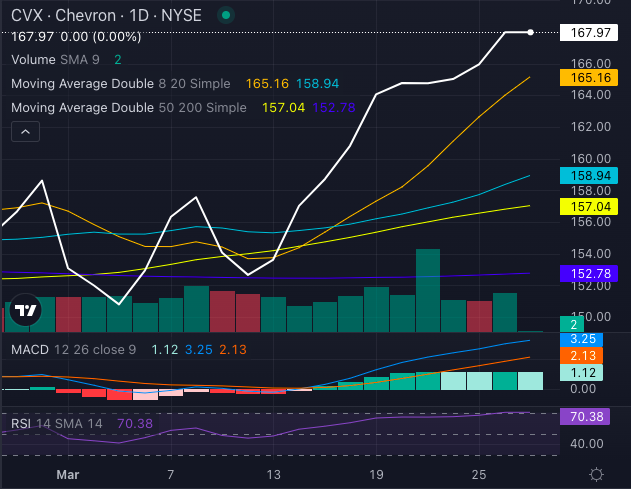Select the MACD 12 26 indicator title
This screenshot has height=489, width=631.
pos(72,349)
